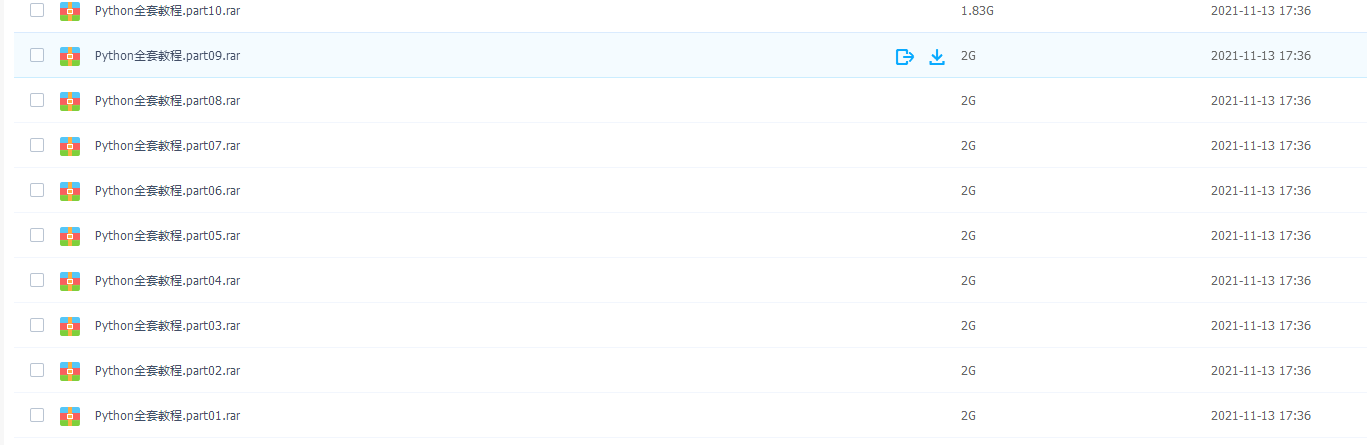The image size is (1367, 445).
Task: Open the file Python全套教程.part05.rar
Action: pos(167,236)
